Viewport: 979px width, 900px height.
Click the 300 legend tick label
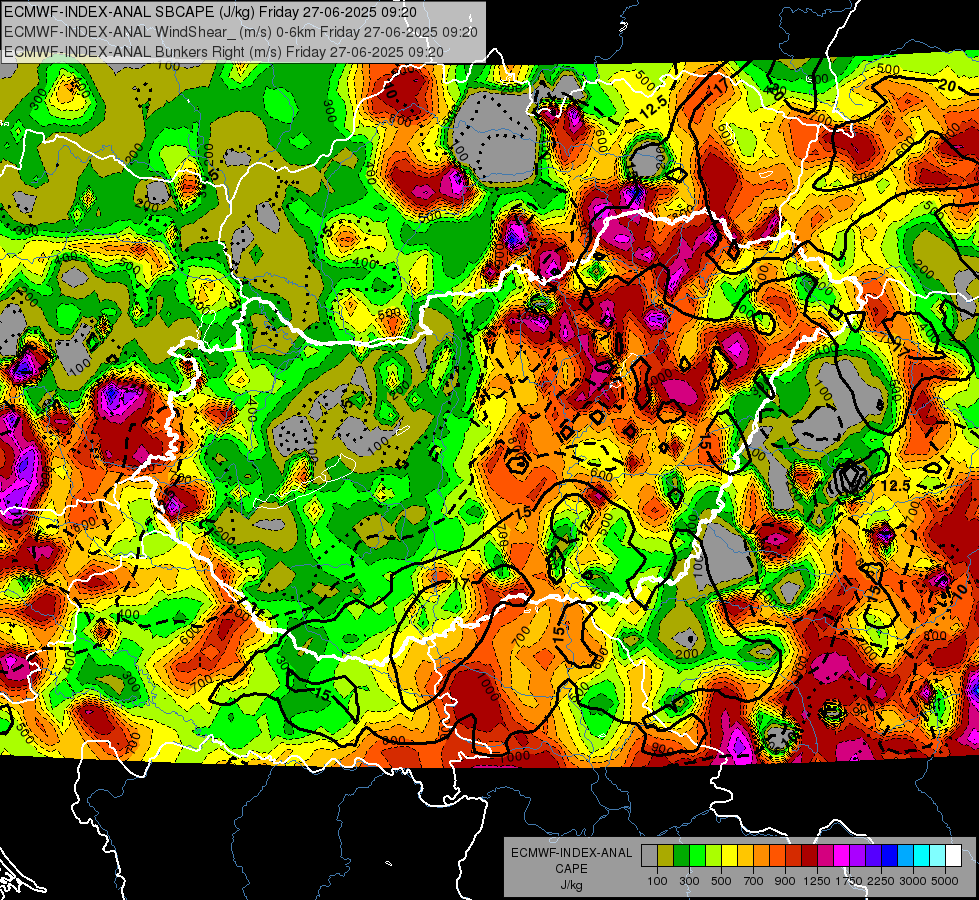689,881
